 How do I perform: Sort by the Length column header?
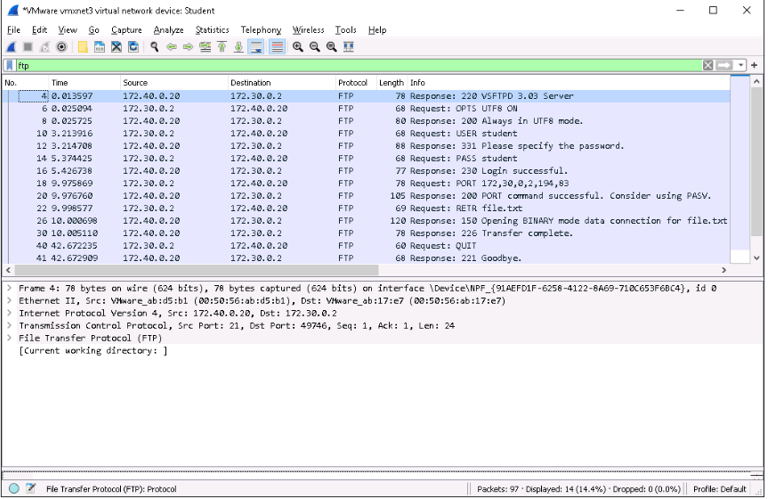click(391, 83)
